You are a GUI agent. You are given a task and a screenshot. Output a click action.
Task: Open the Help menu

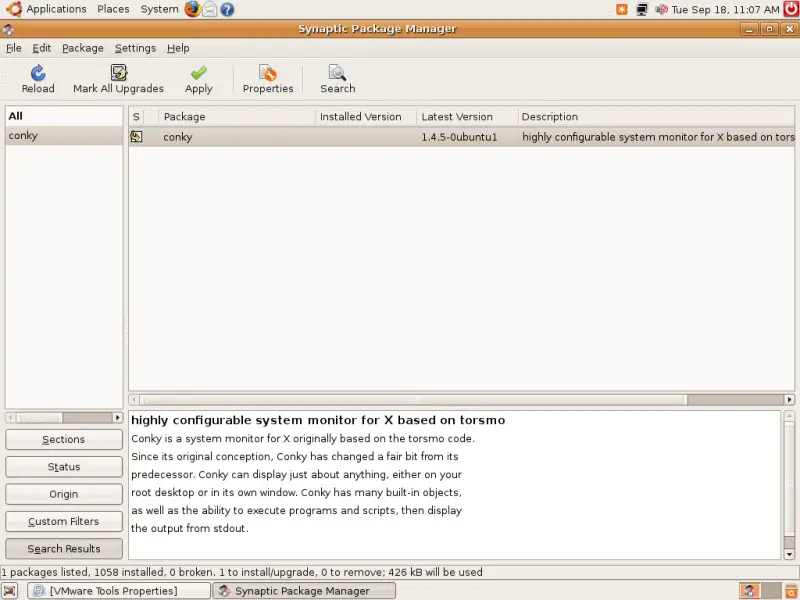tap(178, 48)
